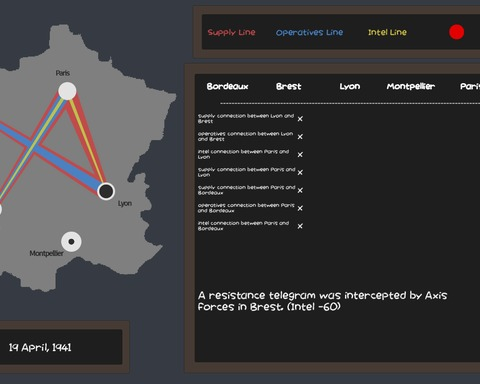Click the date '19 April, 1941'
Viewport: 480px width, 384px height.
[x=40, y=348]
